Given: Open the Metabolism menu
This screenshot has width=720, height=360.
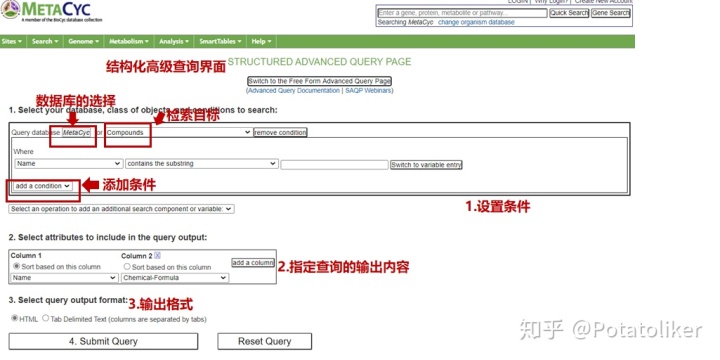Looking at the screenshot, I should 129,41.
